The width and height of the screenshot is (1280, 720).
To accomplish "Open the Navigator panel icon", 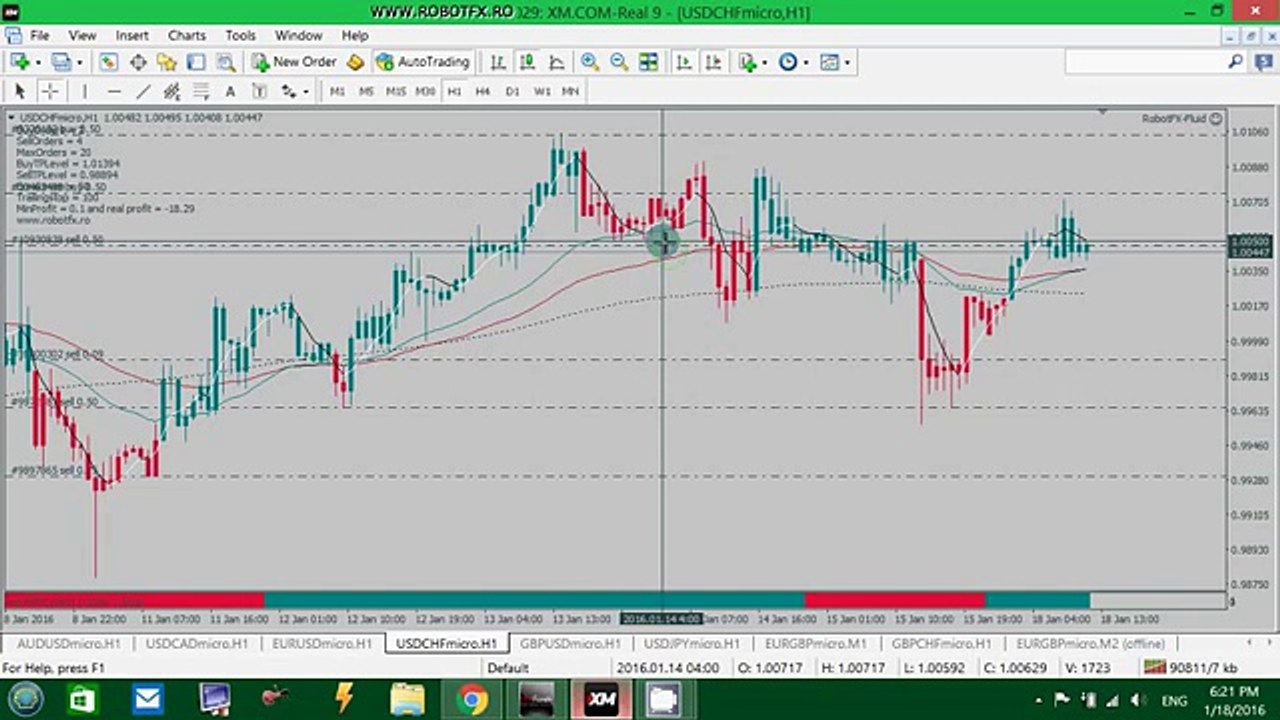I will coord(167,62).
